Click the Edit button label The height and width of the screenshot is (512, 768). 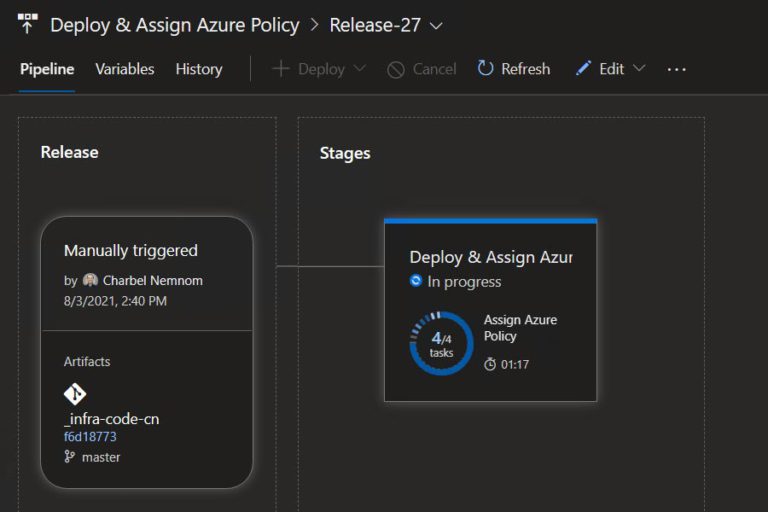pyautogui.click(x=612, y=69)
